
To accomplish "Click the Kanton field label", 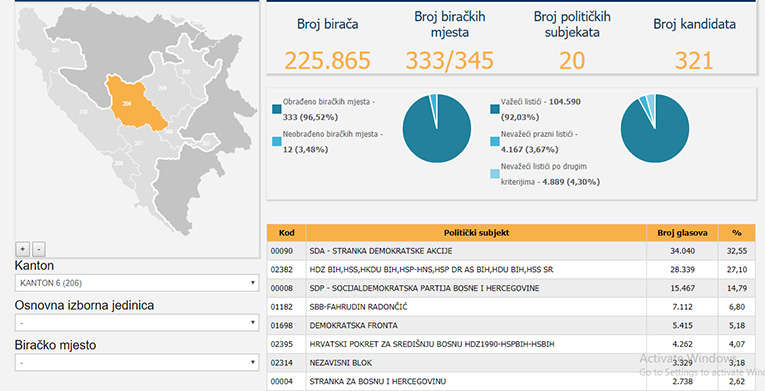I will tap(34, 266).
